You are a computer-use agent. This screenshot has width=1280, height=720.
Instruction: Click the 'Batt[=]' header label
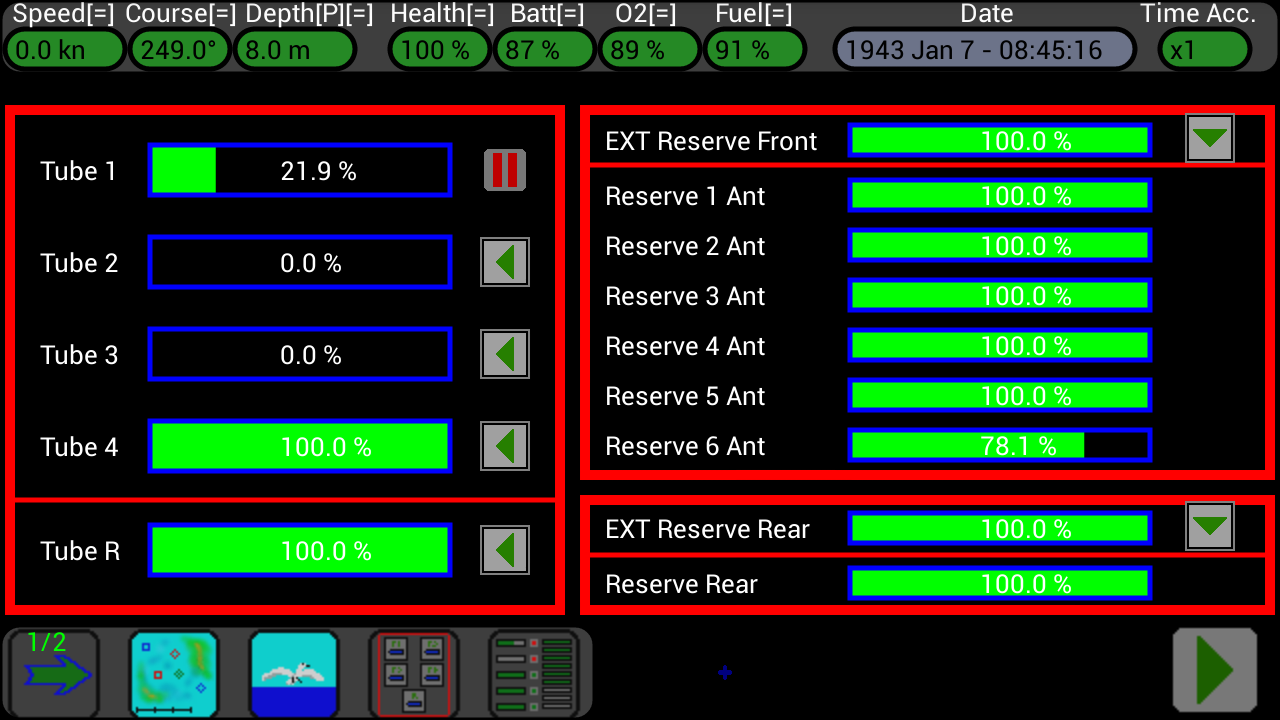point(547,14)
